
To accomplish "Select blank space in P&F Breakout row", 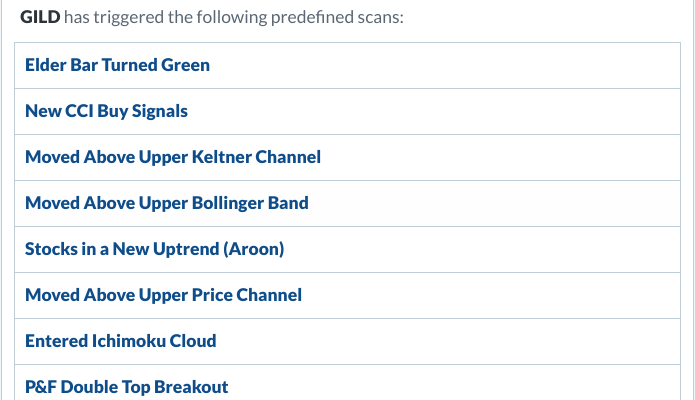I will (x=454, y=384).
